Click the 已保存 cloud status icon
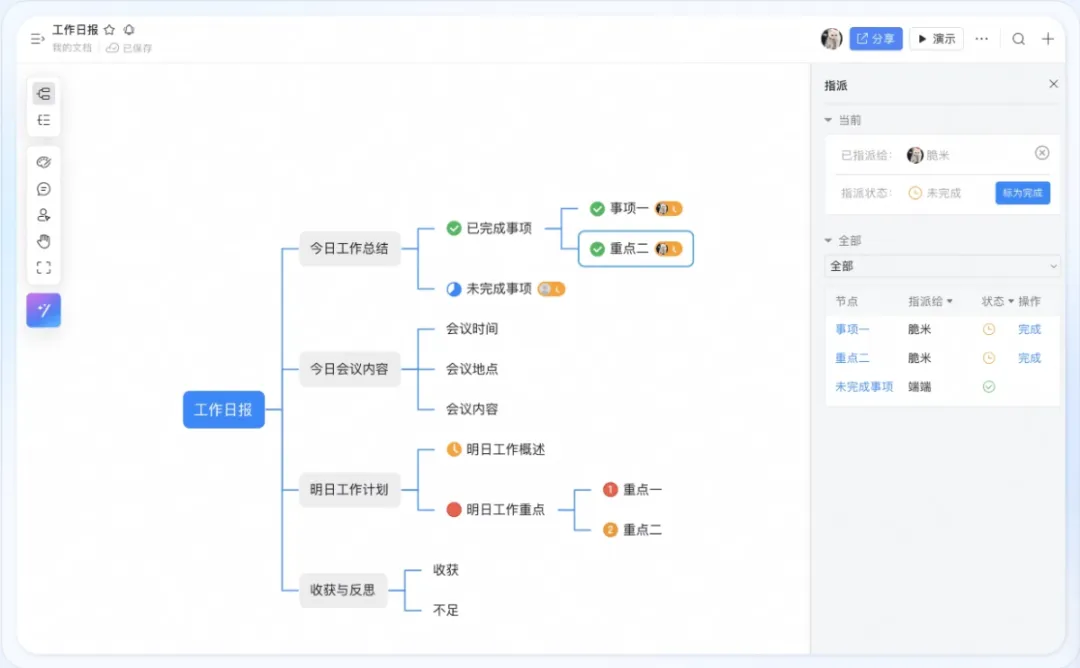Viewport: 1080px width, 668px height. pyautogui.click(x=112, y=48)
